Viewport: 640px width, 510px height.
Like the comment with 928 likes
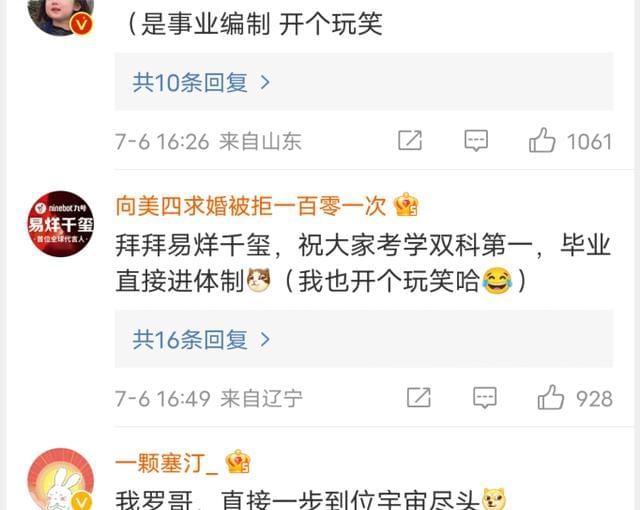click(551, 397)
